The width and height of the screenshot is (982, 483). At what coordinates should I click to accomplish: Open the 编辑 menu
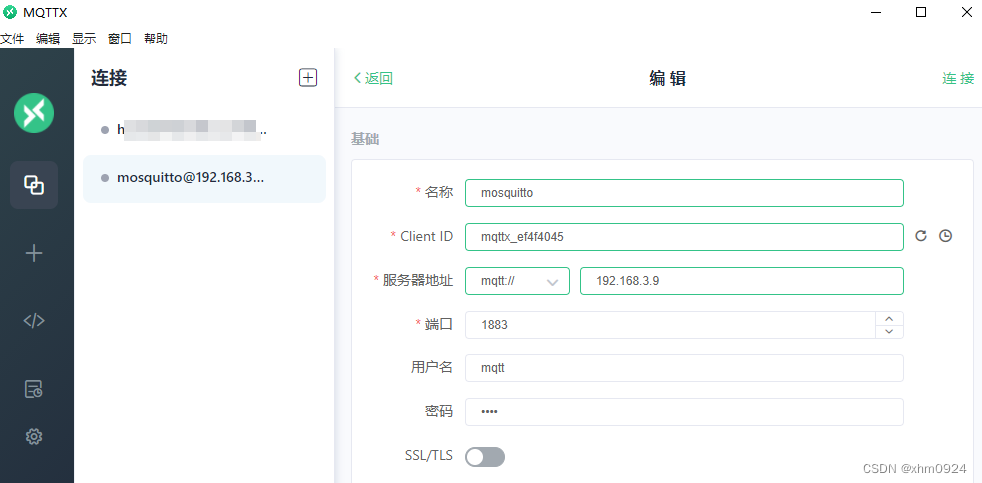pyautogui.click(x=48, y=39)
